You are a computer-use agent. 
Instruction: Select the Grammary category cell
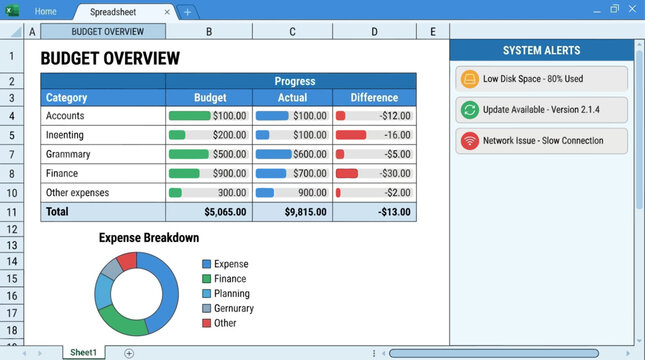tap(103, 154)
